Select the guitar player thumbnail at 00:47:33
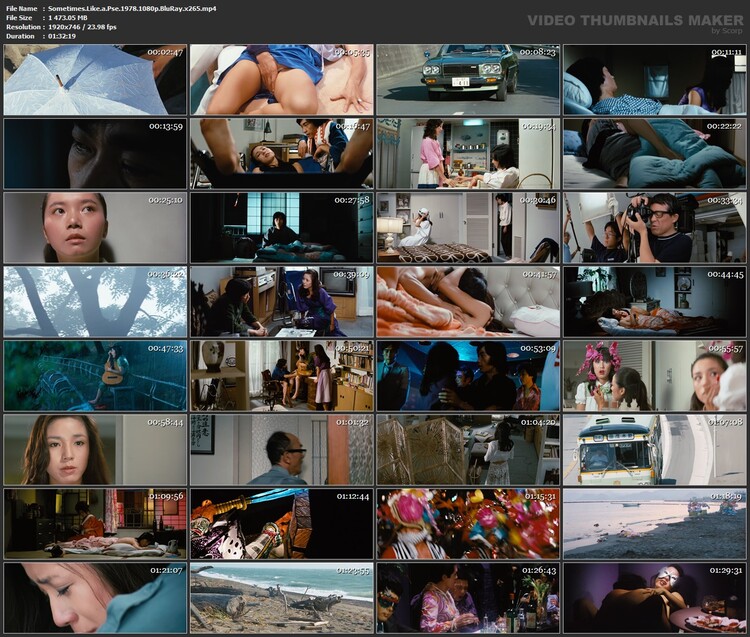 [x=95, y=375]
